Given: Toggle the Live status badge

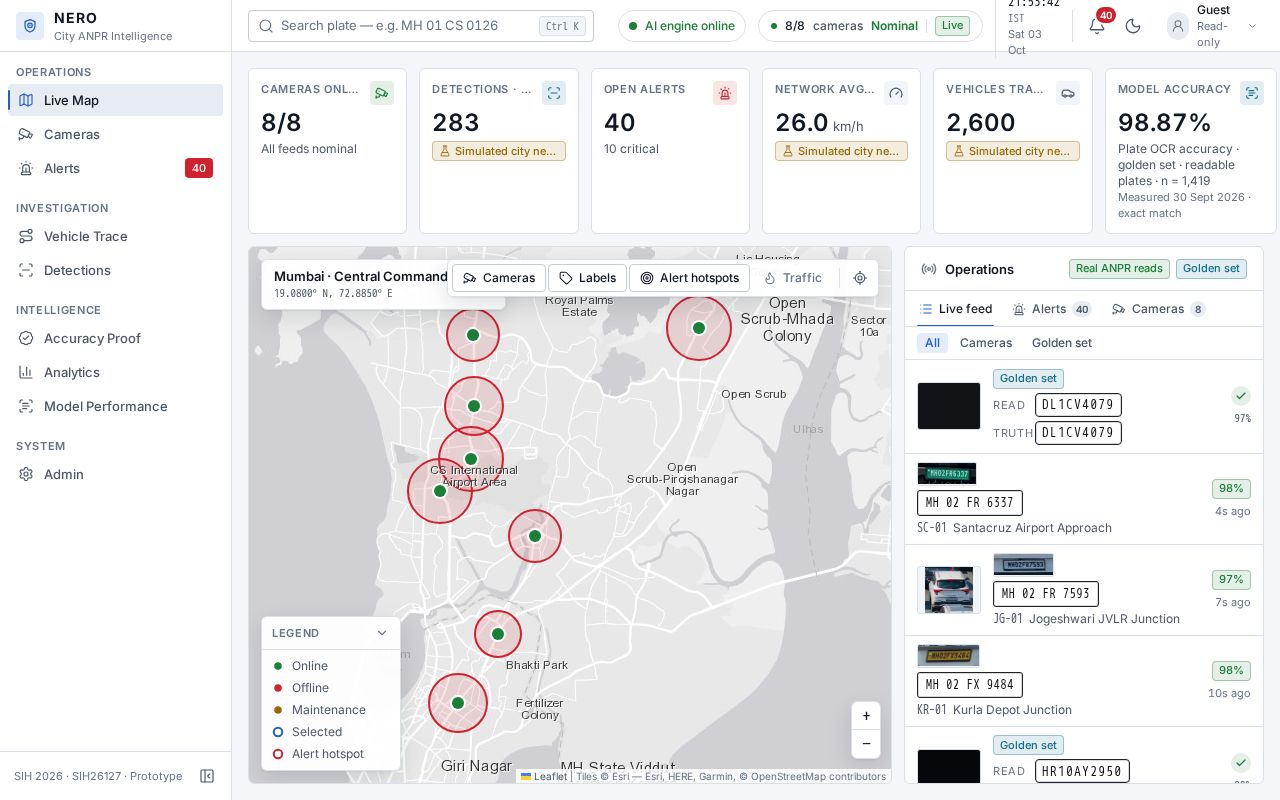Looking at the screenshot, I should [952, 26].
